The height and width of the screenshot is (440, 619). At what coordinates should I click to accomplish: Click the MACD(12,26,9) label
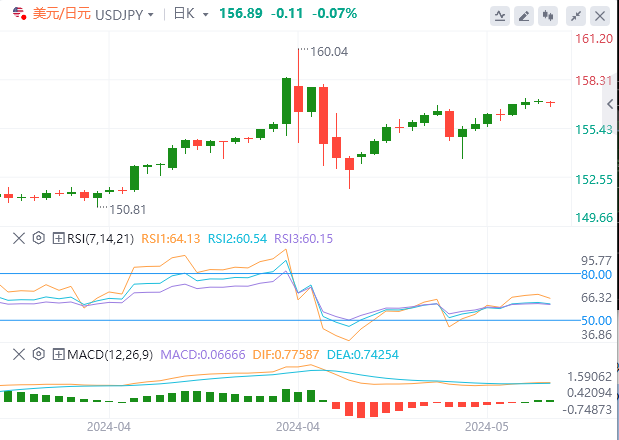click(x=110, y=354)
